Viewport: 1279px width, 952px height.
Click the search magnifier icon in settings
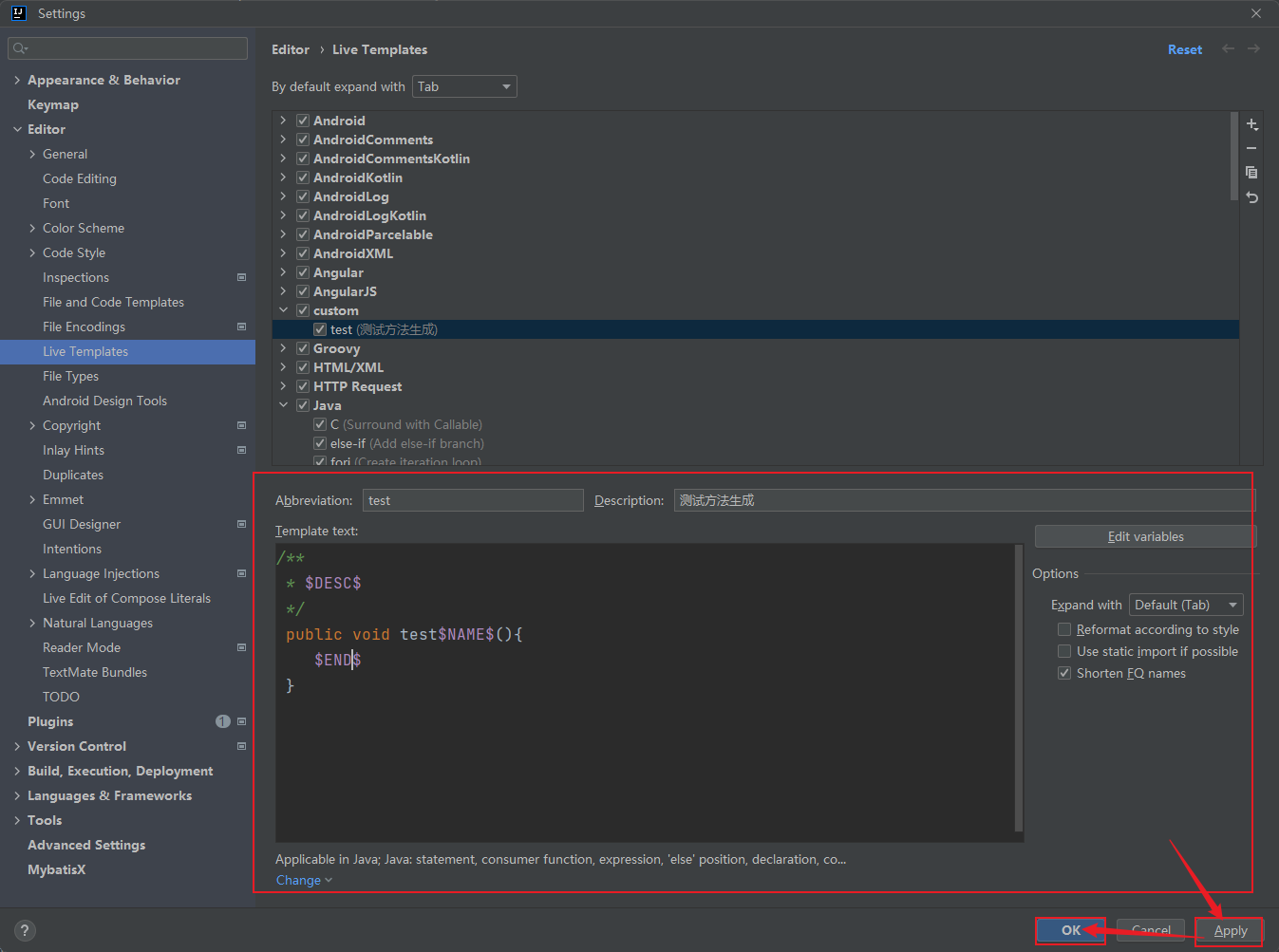[x=20, y=48]
